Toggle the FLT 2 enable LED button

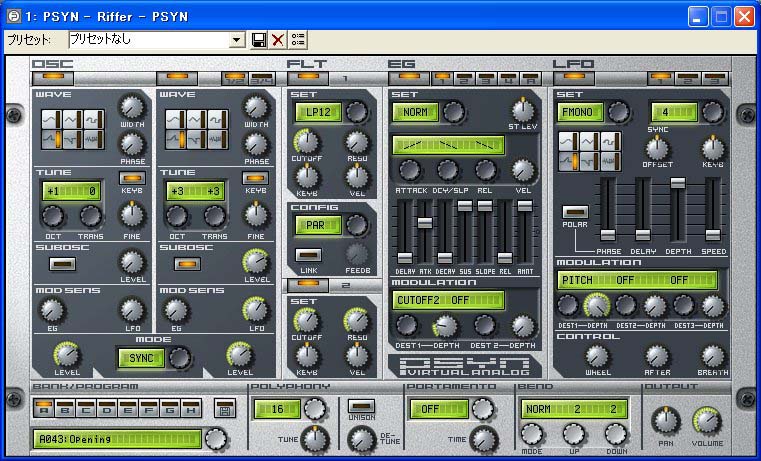pyautogui.click(x=308, y=284)
